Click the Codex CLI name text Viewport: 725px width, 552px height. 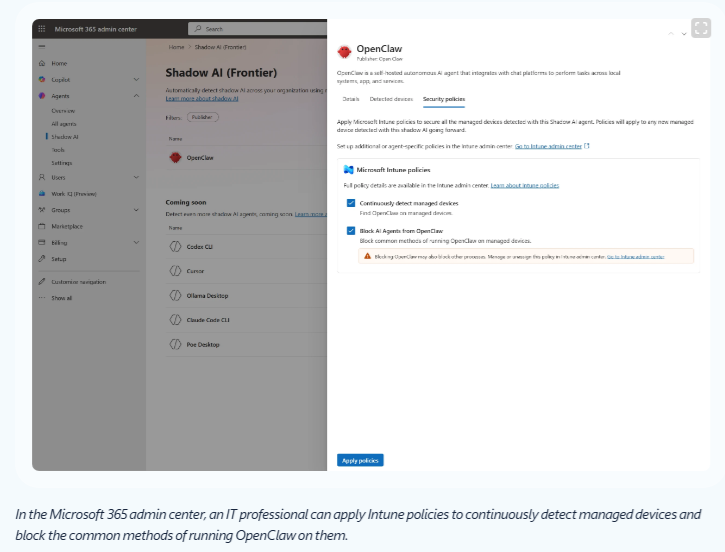(x=200, y=247)
